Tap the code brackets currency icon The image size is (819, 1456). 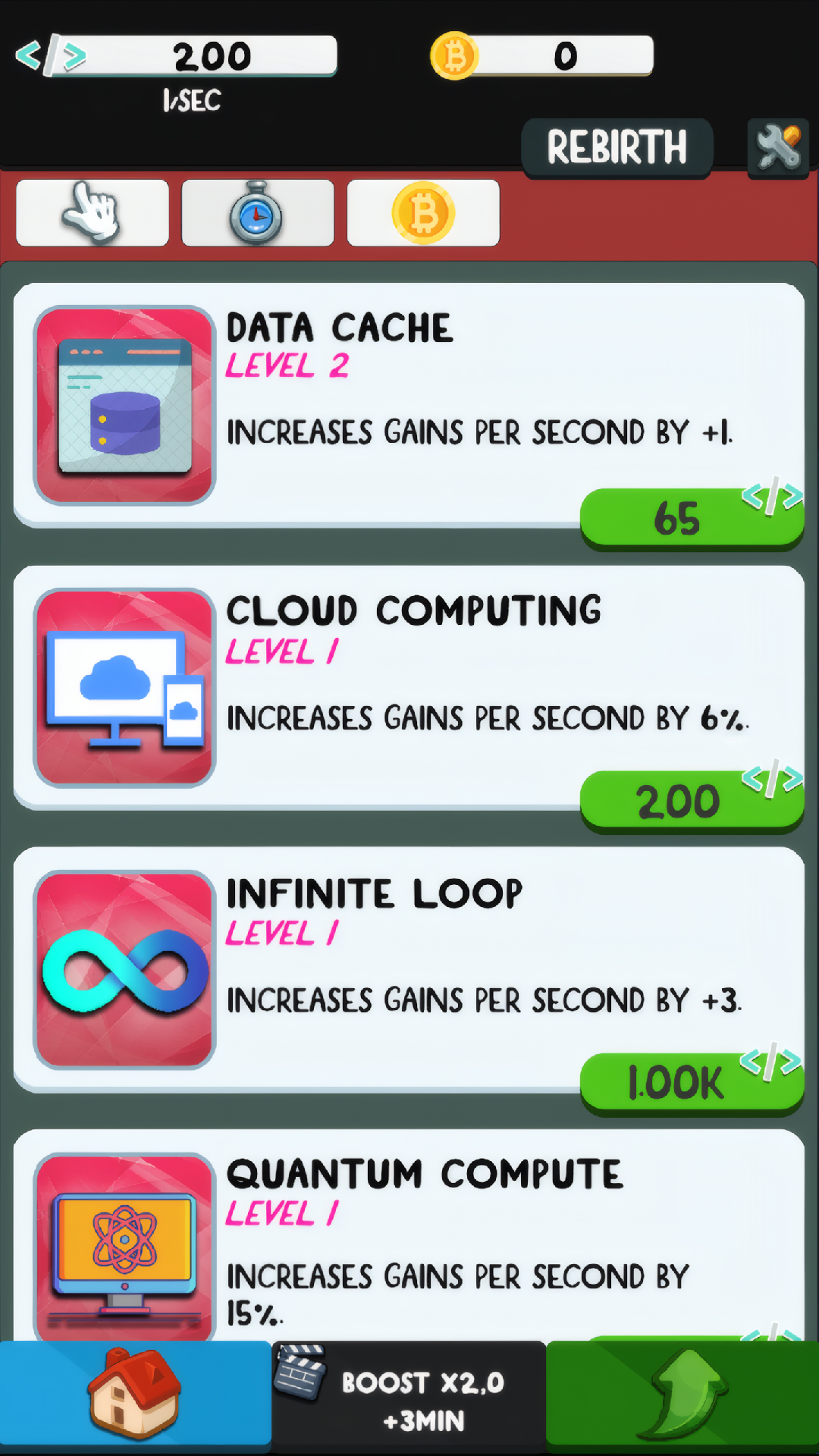click(51, 55)
